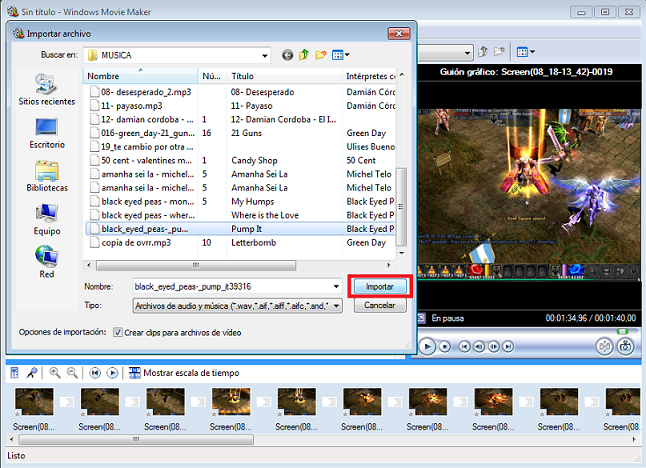The image size is (646, 468).
Task: Split the clip at current frame
Action: coord(604,346)
